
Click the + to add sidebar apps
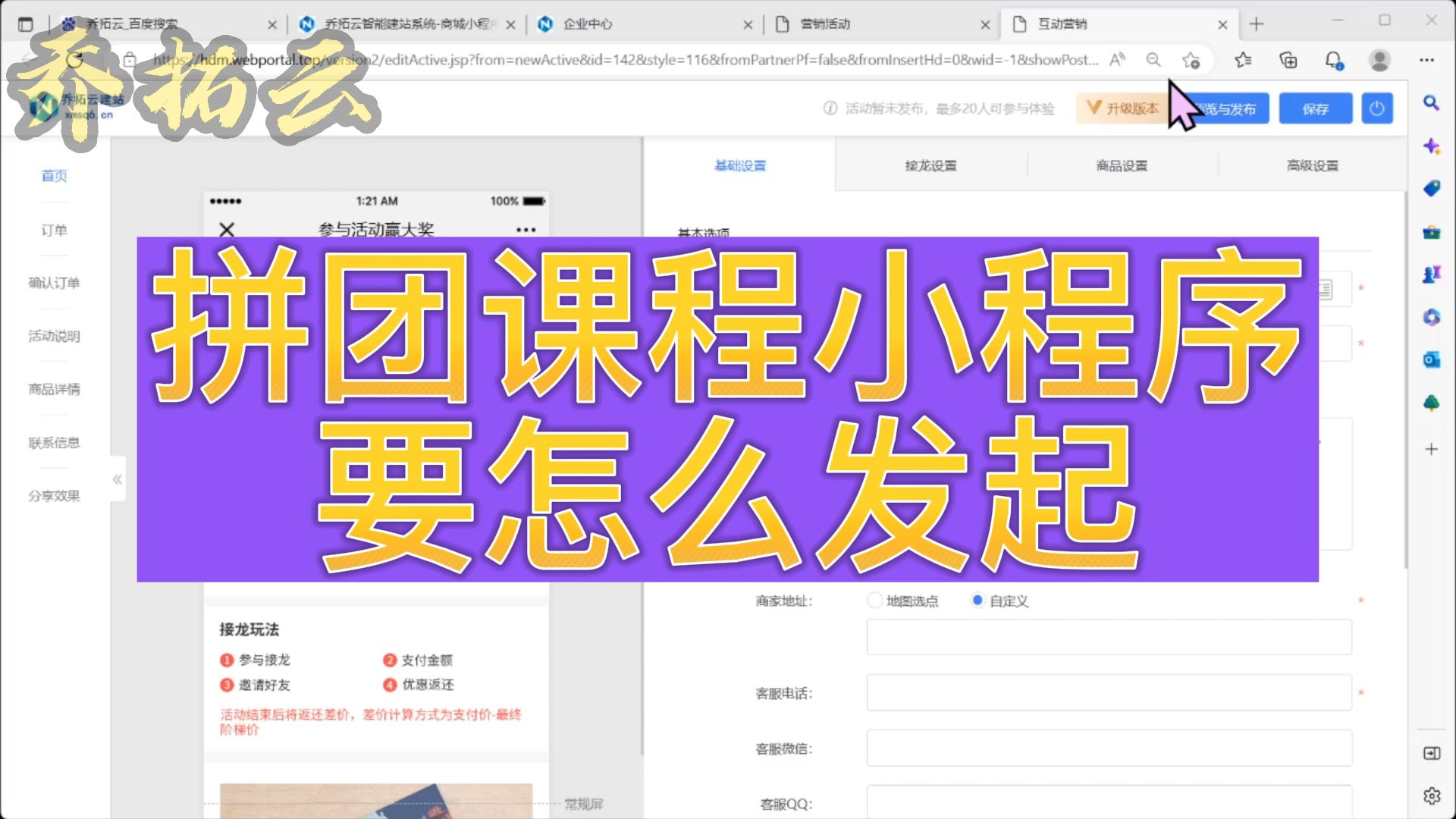tap(1432, 447)
